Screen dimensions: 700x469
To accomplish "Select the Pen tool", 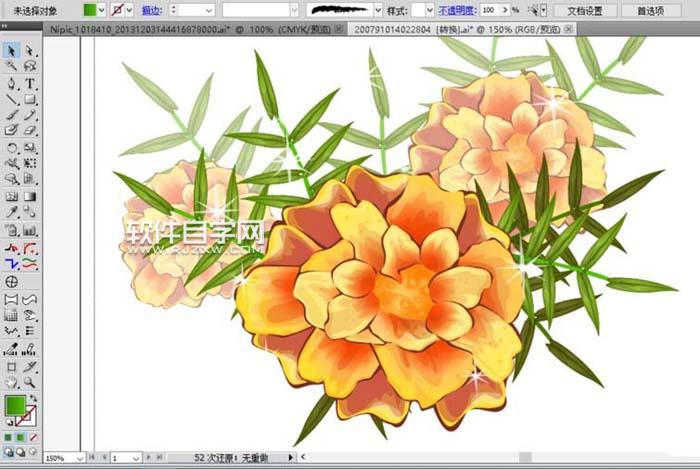I will click(12, 83).
